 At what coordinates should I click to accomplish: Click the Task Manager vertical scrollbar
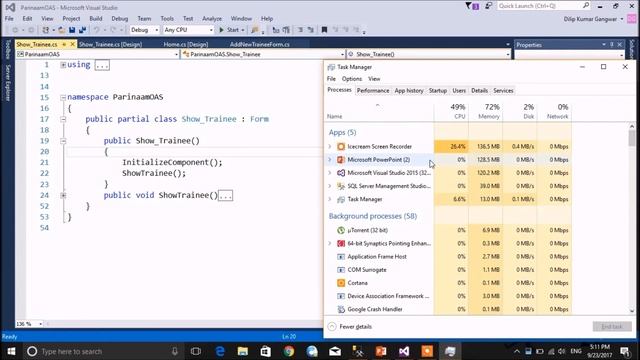click(632, 218)
